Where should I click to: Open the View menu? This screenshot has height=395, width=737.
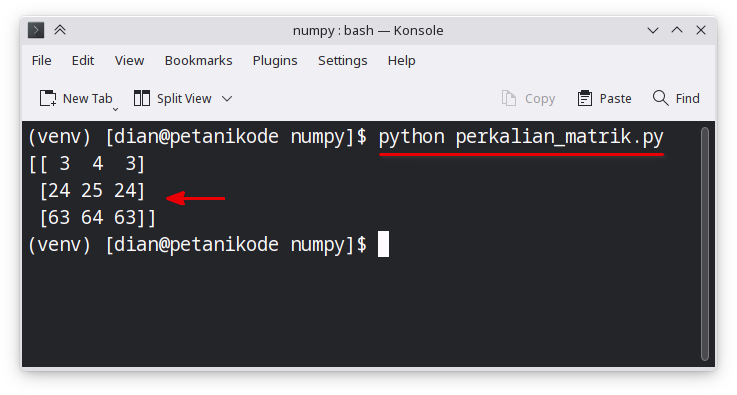[129, 61]
